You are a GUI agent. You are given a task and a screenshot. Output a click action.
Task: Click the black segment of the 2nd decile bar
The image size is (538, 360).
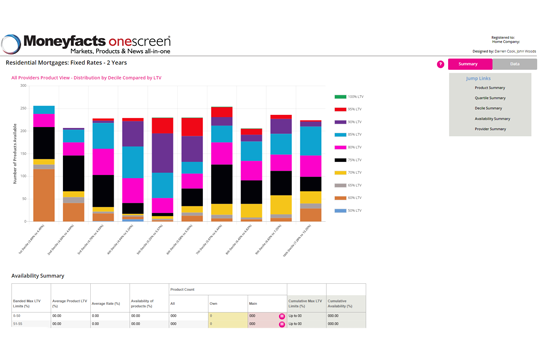(73, 173)
